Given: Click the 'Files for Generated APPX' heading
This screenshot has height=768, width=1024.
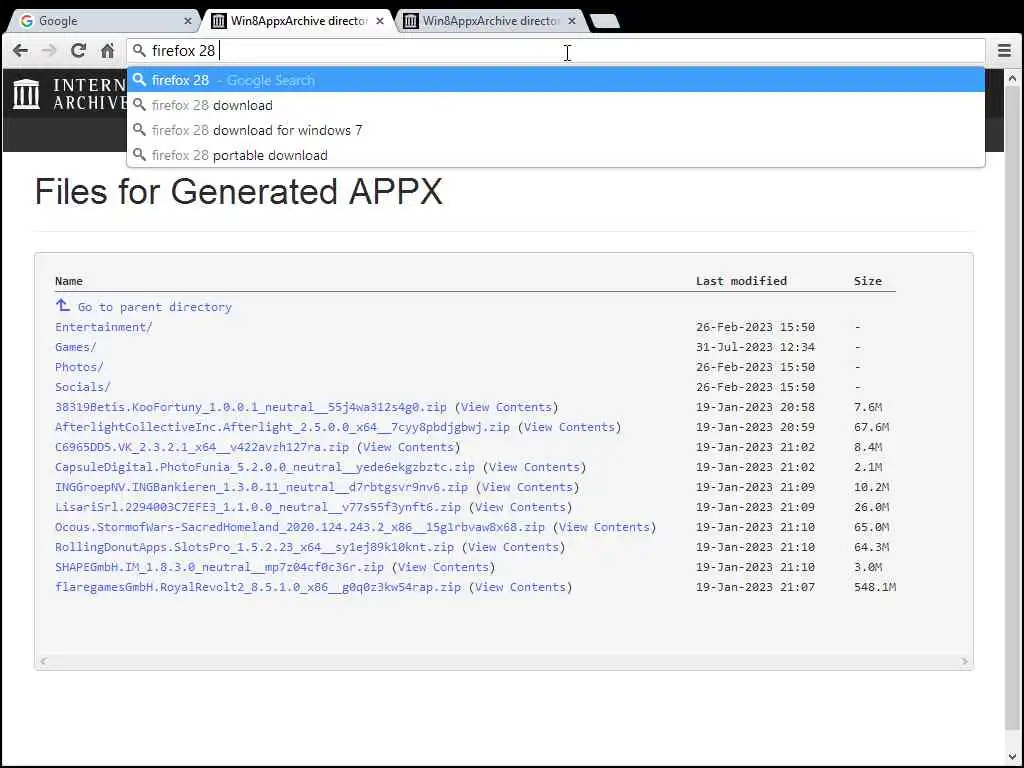Looking at the screenshot, I should [238, 192].
